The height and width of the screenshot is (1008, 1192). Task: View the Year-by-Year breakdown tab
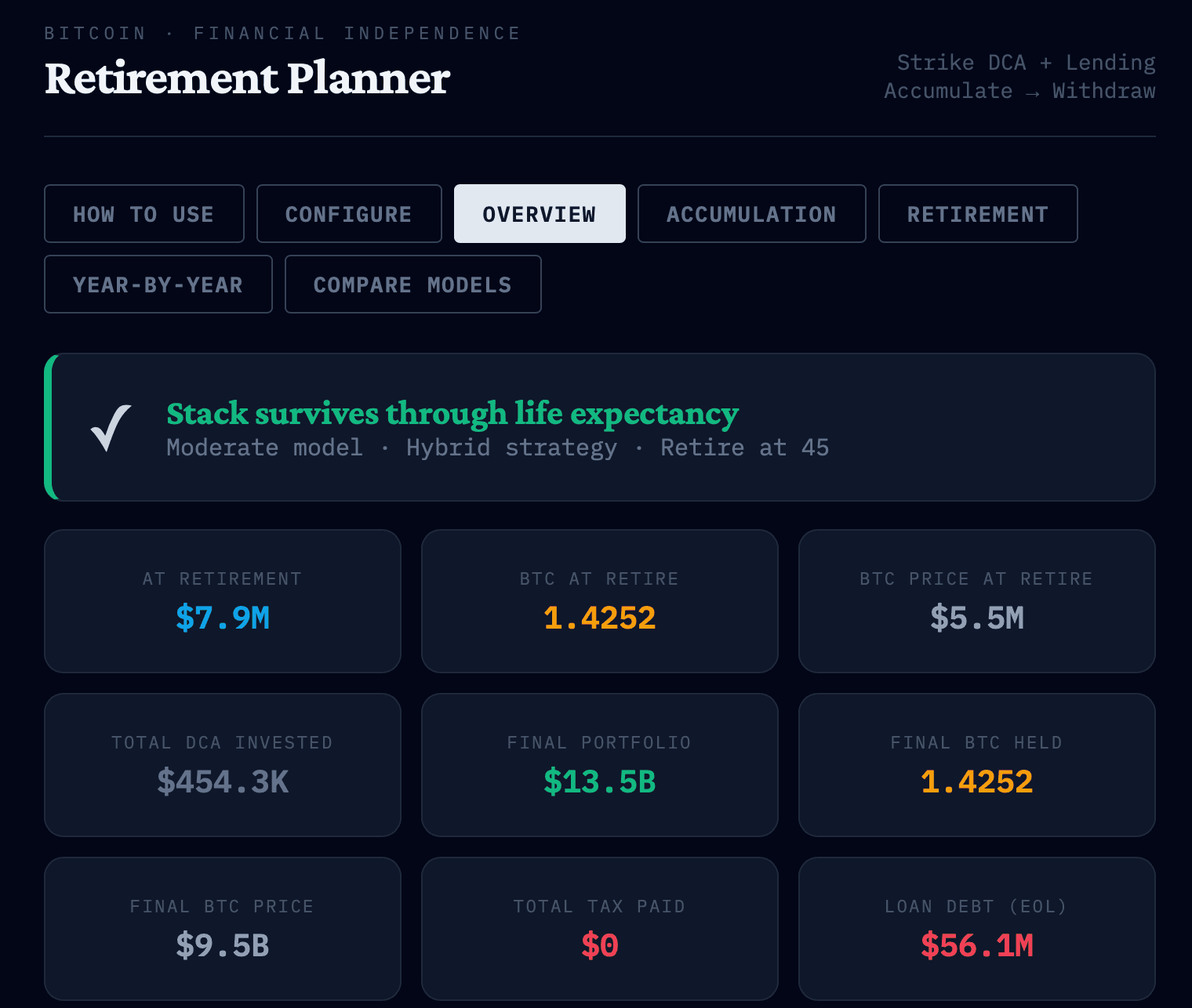coord(158,284)
